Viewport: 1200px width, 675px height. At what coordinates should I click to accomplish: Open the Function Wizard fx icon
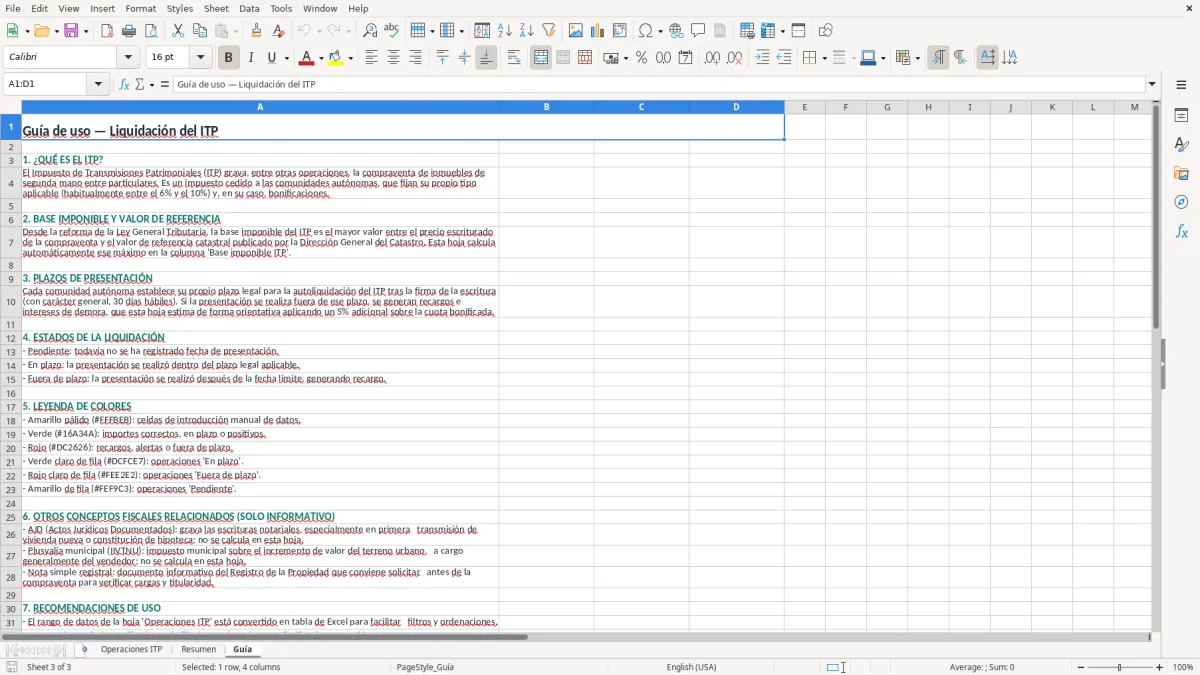tap(124, 85)
